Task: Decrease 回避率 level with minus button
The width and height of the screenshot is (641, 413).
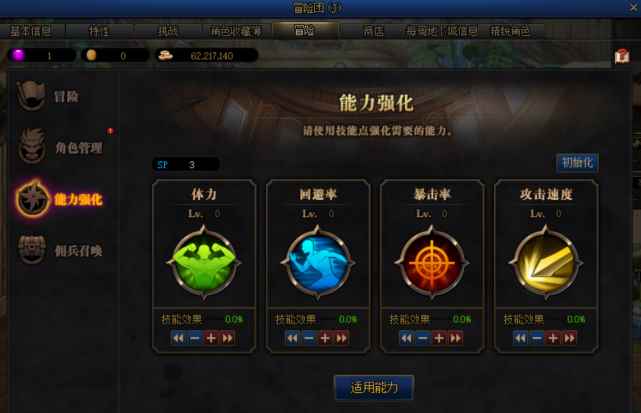Action: [x=309, y=338]
